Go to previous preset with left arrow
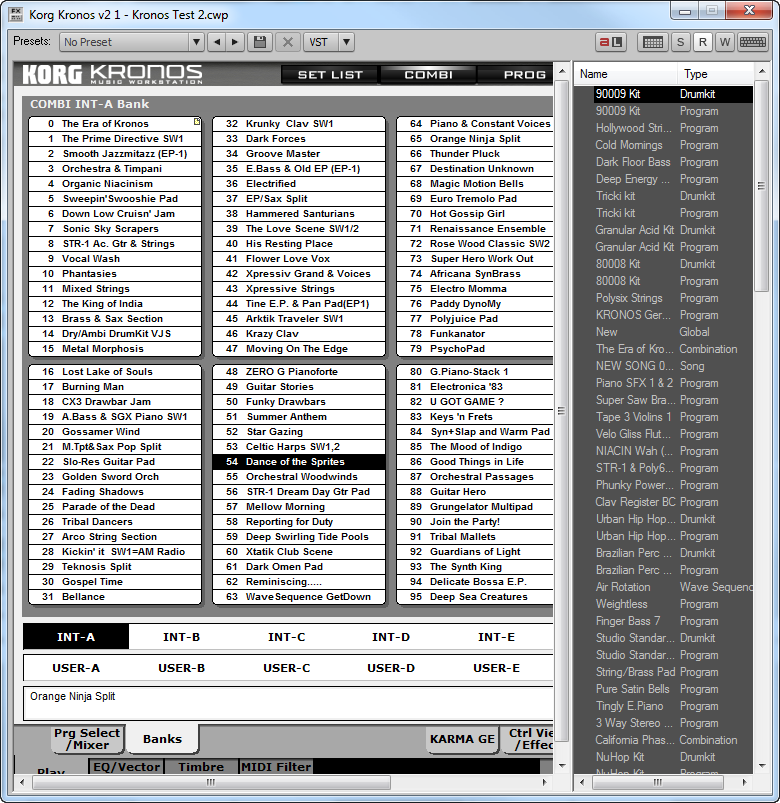 217,42
